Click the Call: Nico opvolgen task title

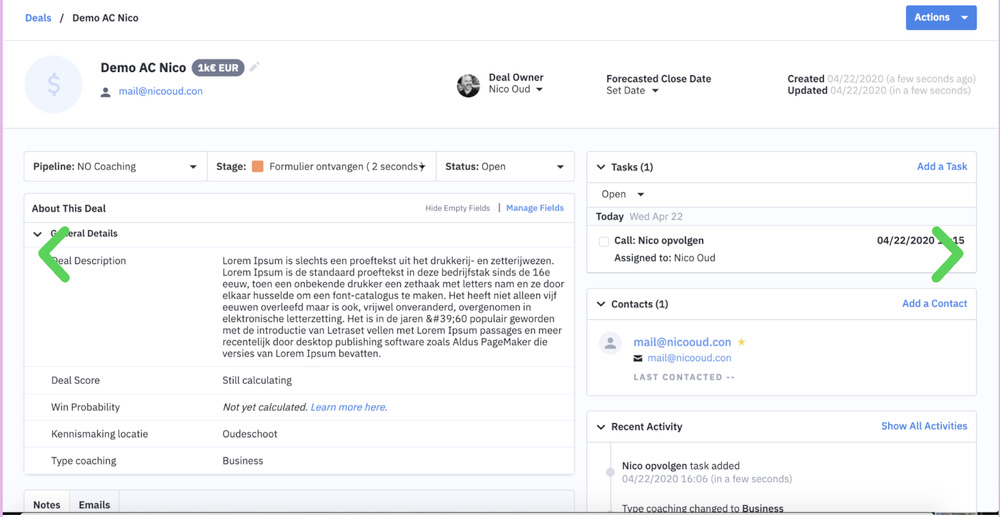[x=659, y=241]
